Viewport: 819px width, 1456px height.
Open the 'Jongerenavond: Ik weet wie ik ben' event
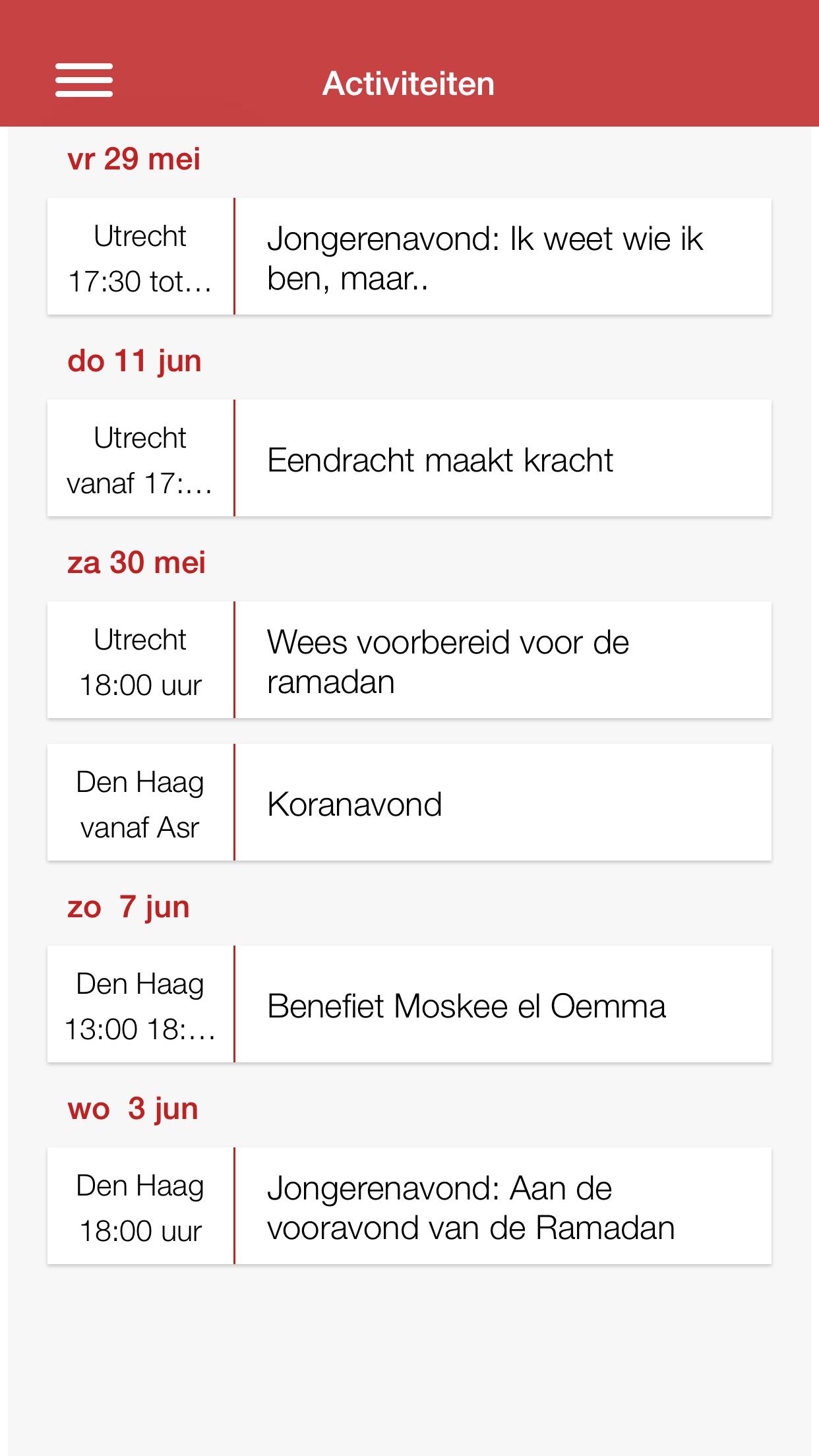(502, 257)
